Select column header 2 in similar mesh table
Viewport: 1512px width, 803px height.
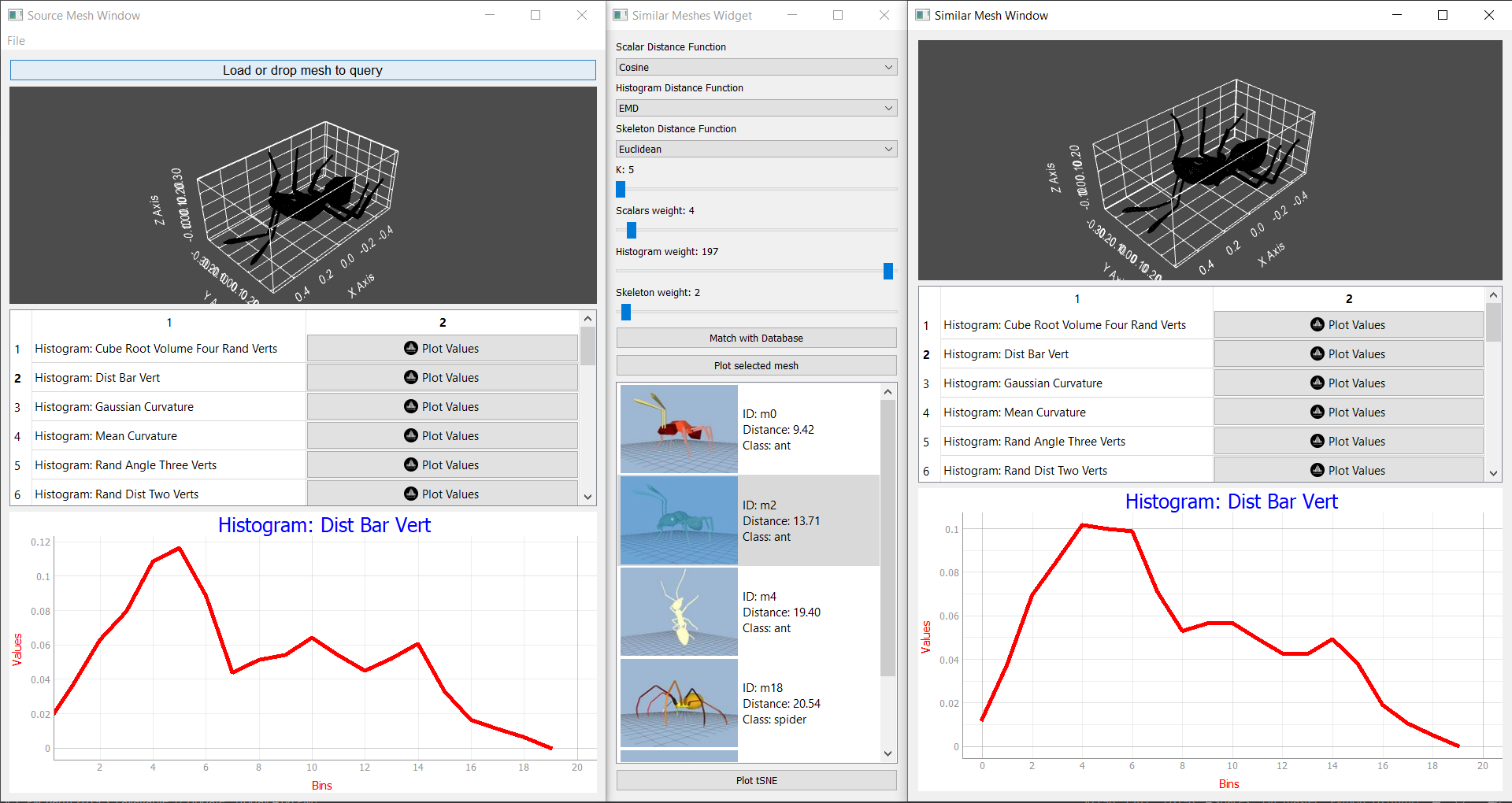[1348, 298]
